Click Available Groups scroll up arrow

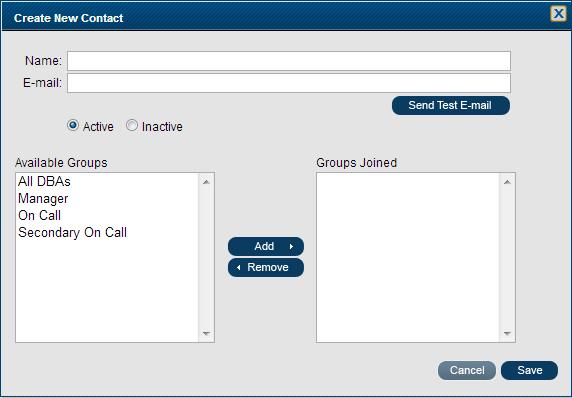coord(206,182)
